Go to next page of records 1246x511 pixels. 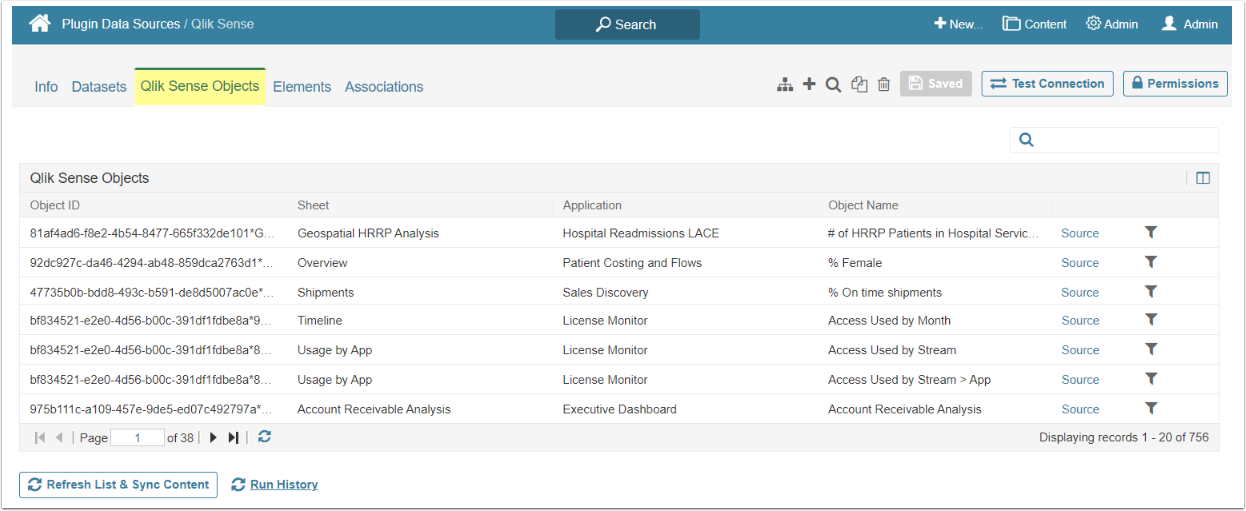(213, 438)
